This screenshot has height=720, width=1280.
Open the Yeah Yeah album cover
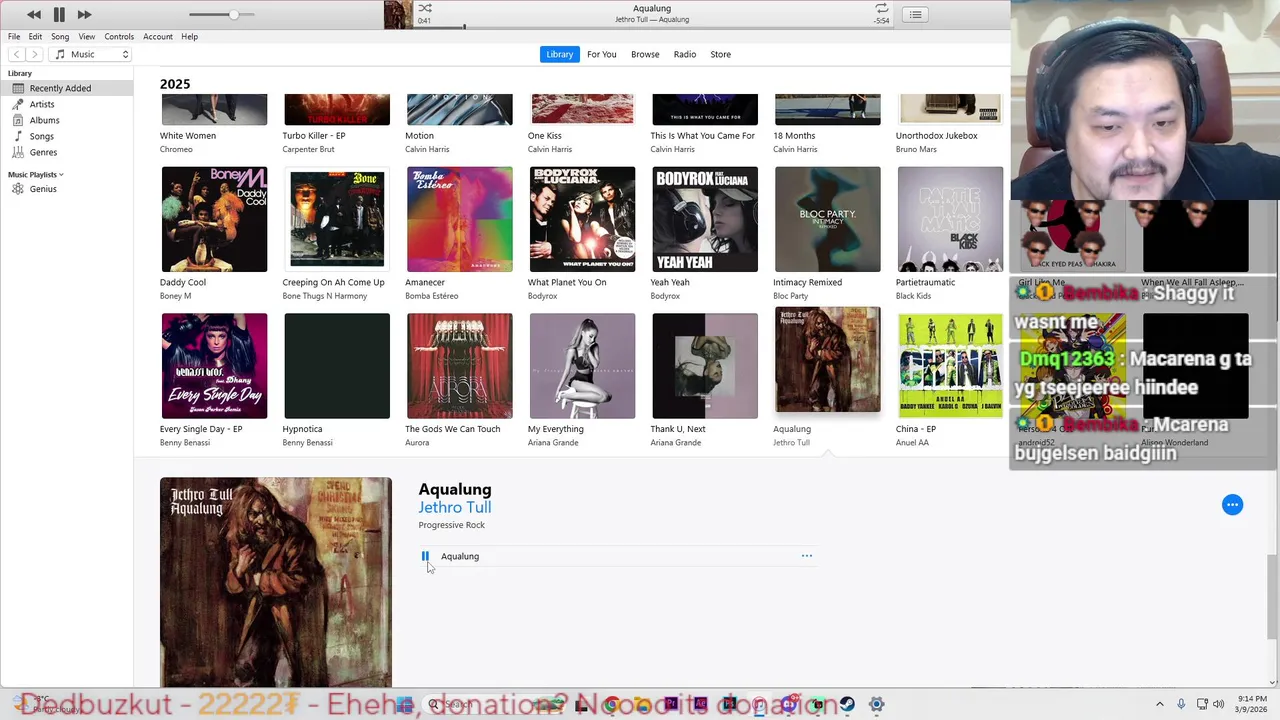tap(705, 219)
